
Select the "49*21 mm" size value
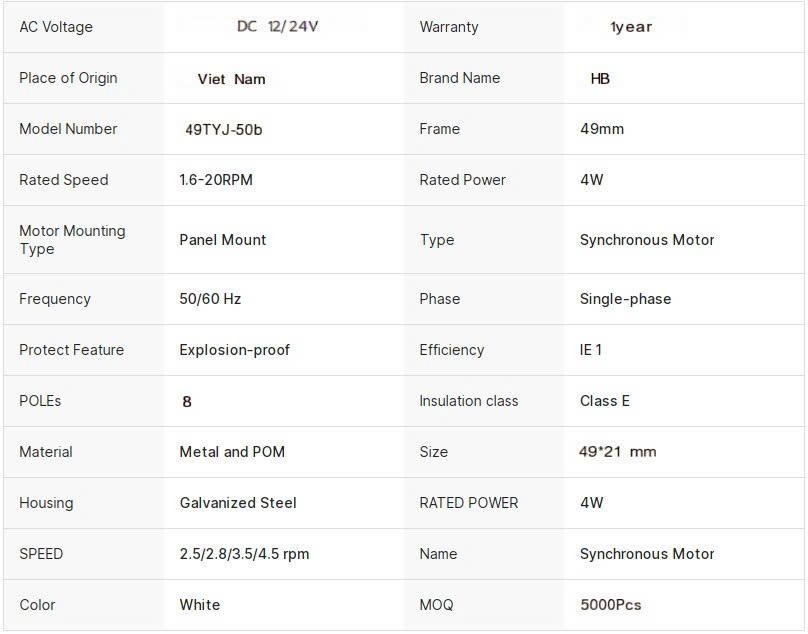(618, 452)
